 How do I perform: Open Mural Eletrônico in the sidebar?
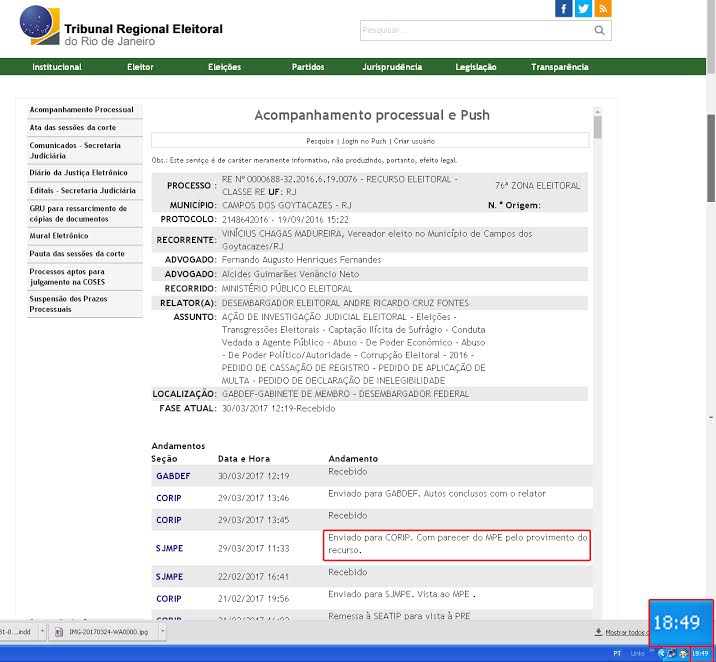tap(59, 236)
